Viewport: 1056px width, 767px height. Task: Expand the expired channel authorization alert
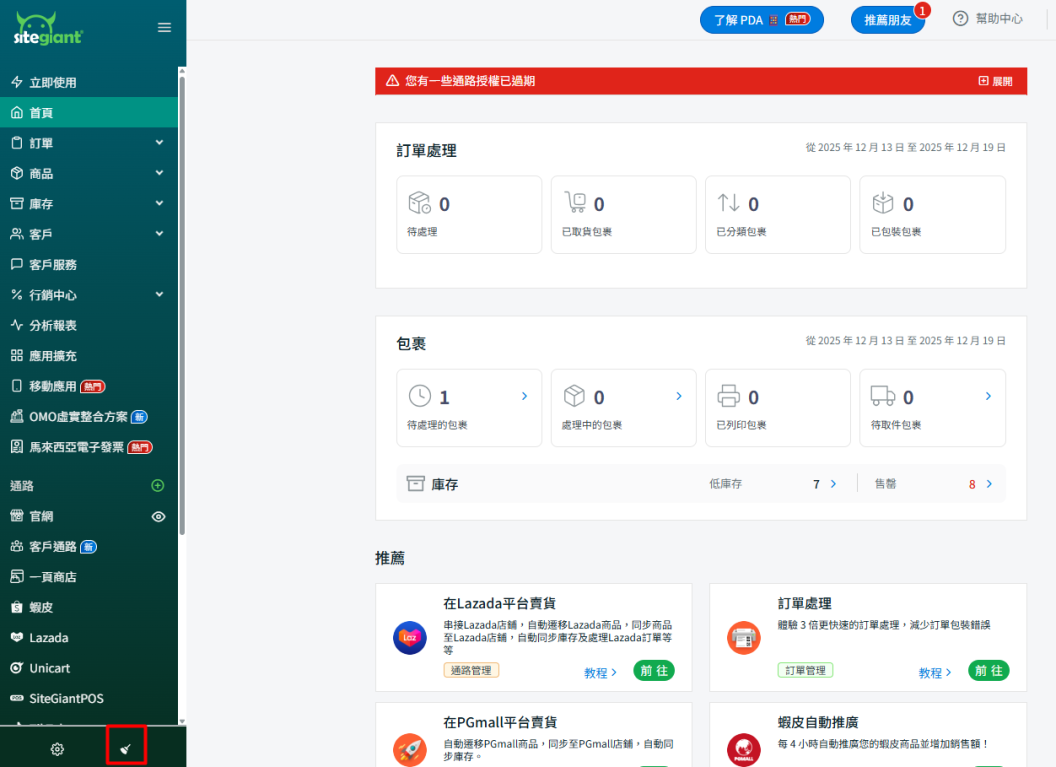(995, 81)
